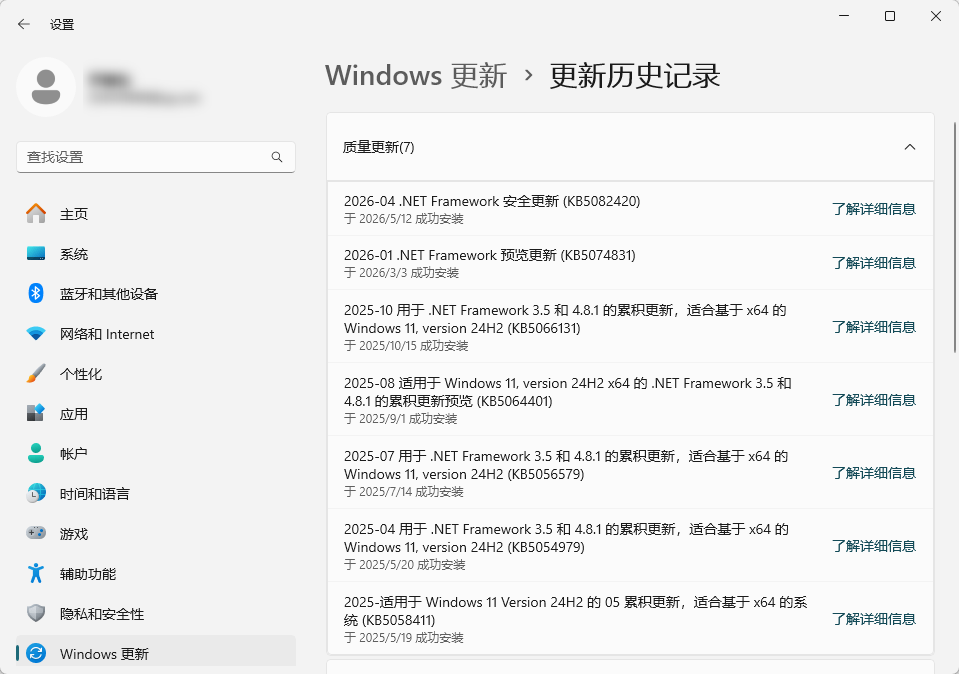
Task: Open the 主页 home icon
Action: click(36, 213)
